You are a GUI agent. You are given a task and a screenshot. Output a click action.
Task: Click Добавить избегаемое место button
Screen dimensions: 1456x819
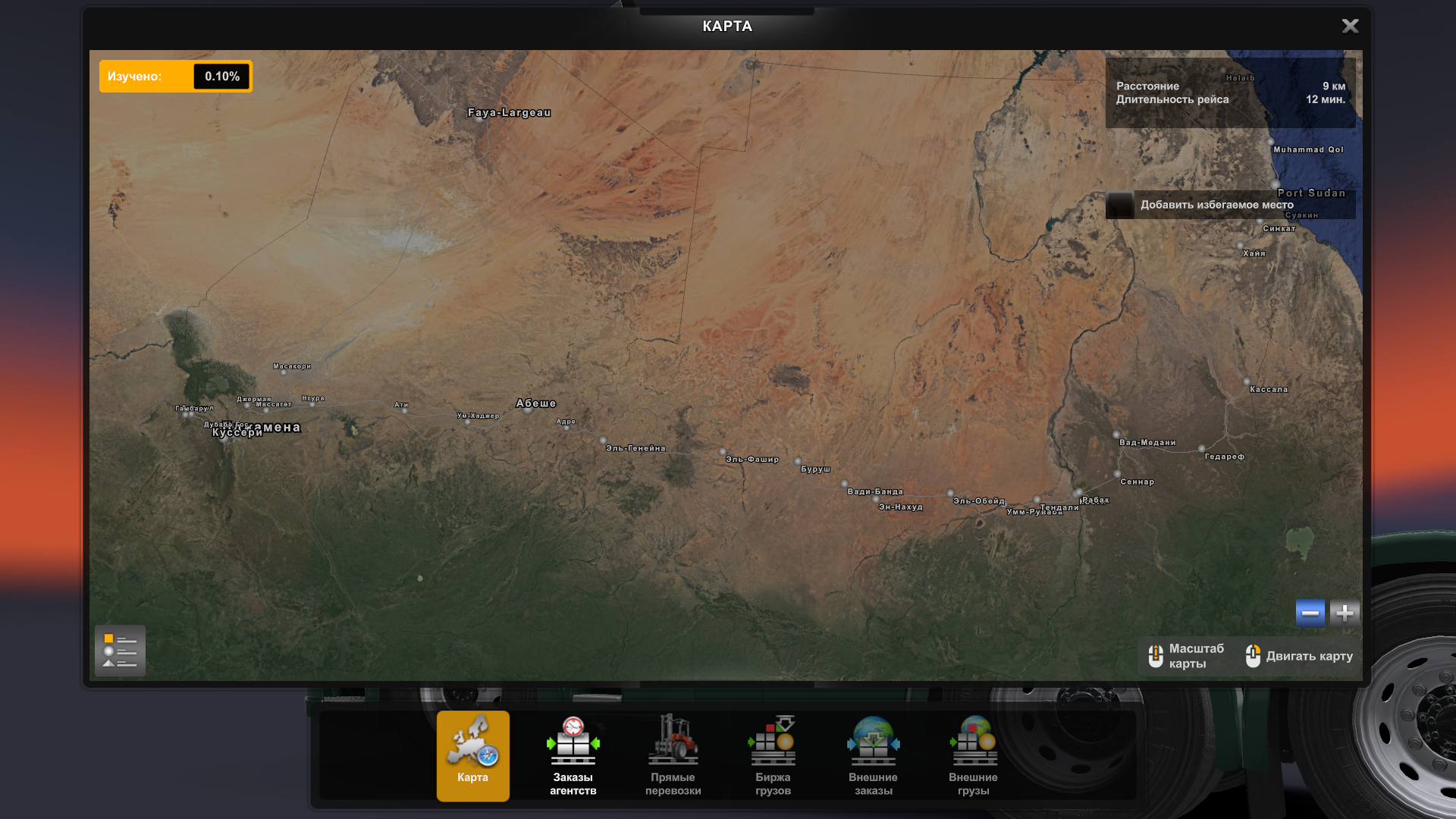click(1230, 205)
